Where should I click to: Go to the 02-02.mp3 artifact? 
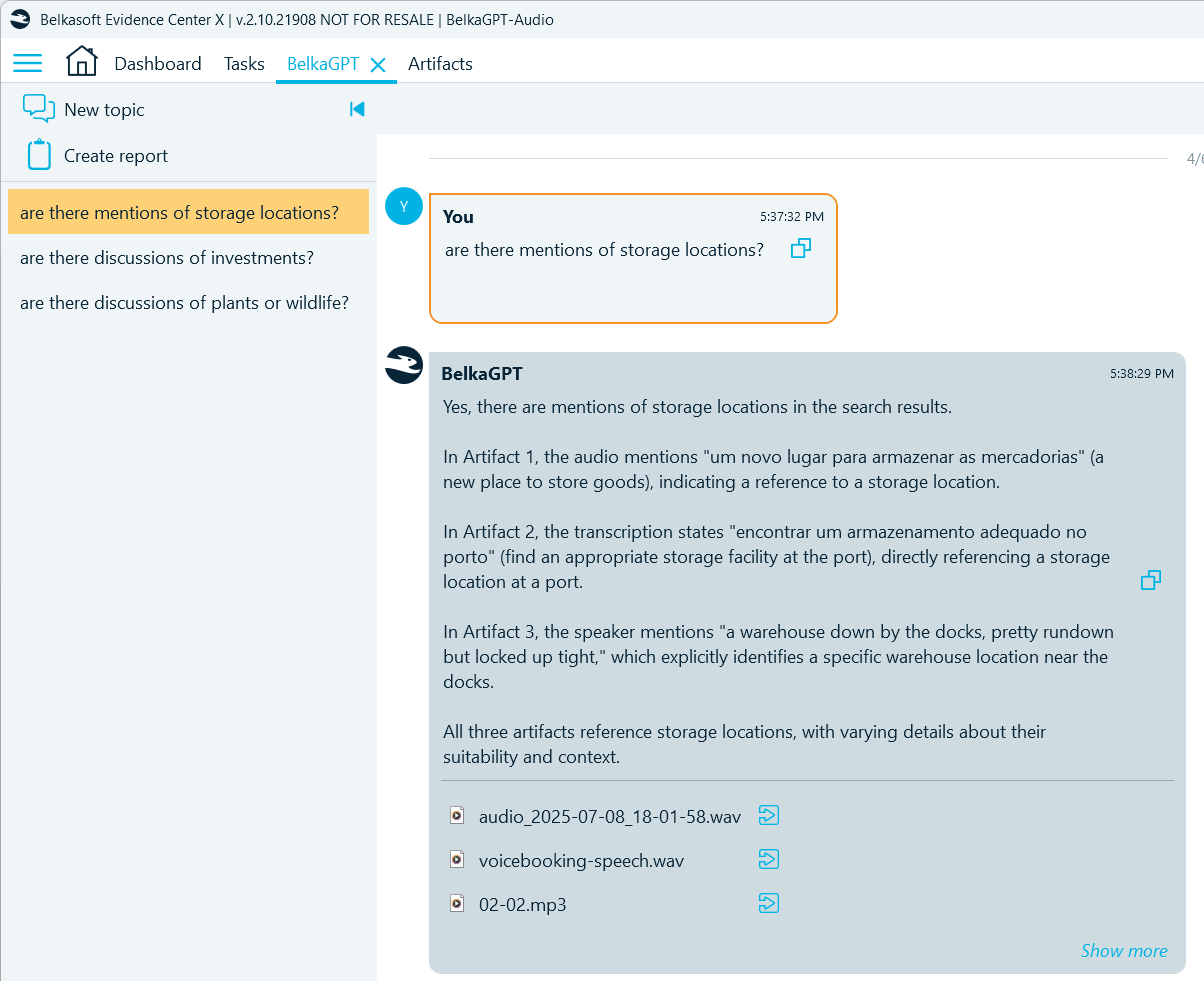(768, 903)
